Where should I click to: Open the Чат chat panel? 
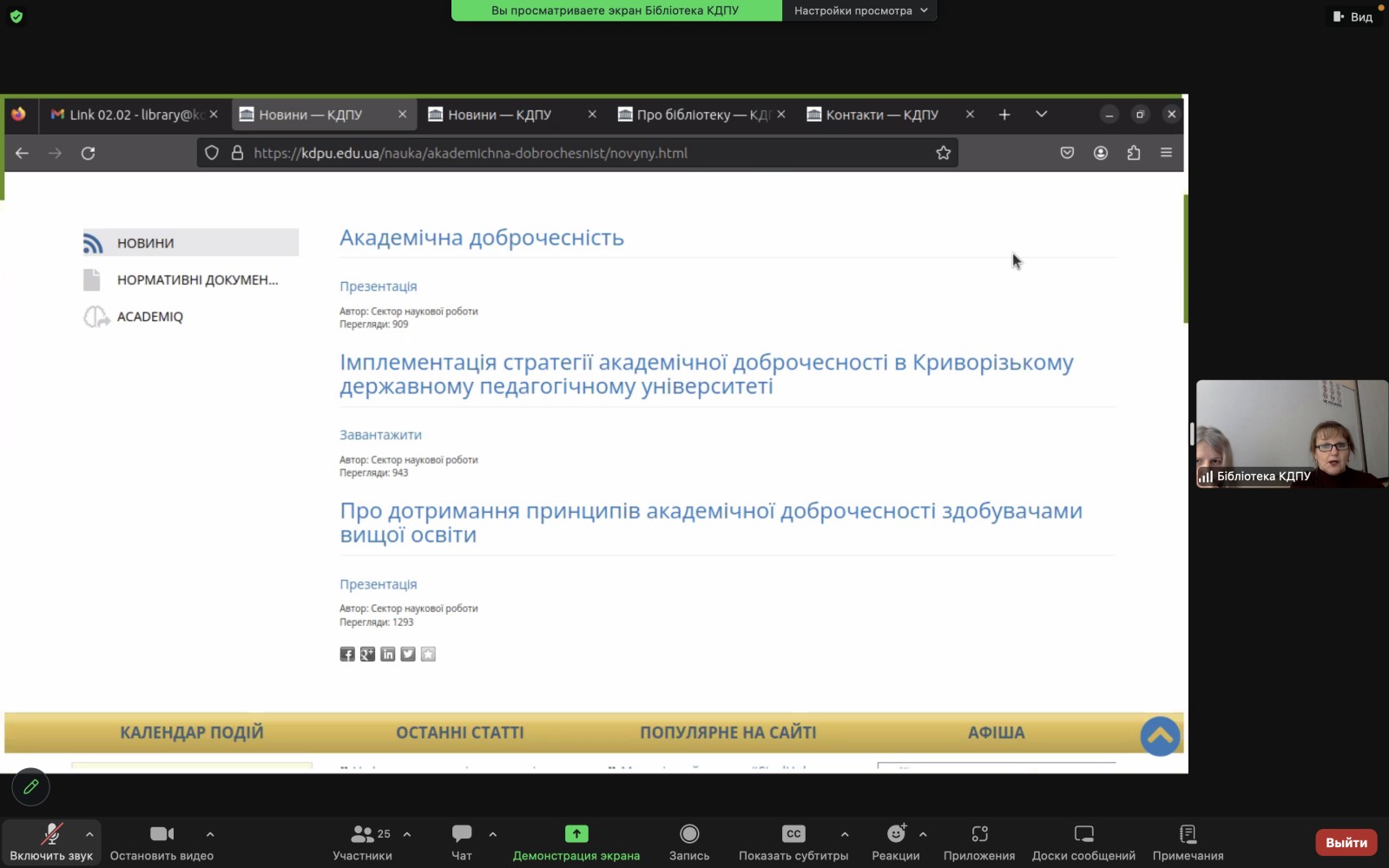(462, 843)
